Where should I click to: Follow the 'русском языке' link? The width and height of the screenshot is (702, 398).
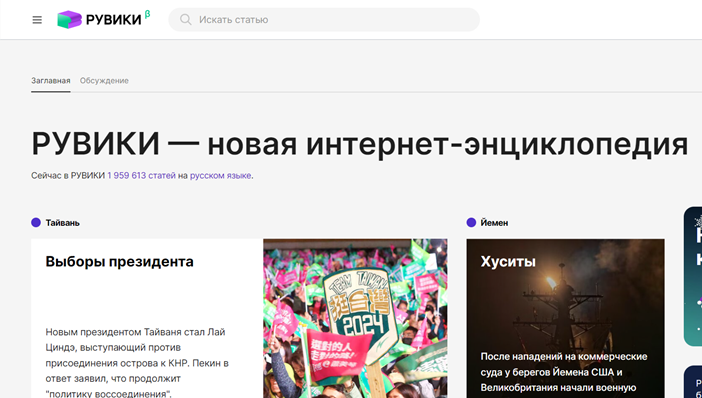tap(220, 175)
